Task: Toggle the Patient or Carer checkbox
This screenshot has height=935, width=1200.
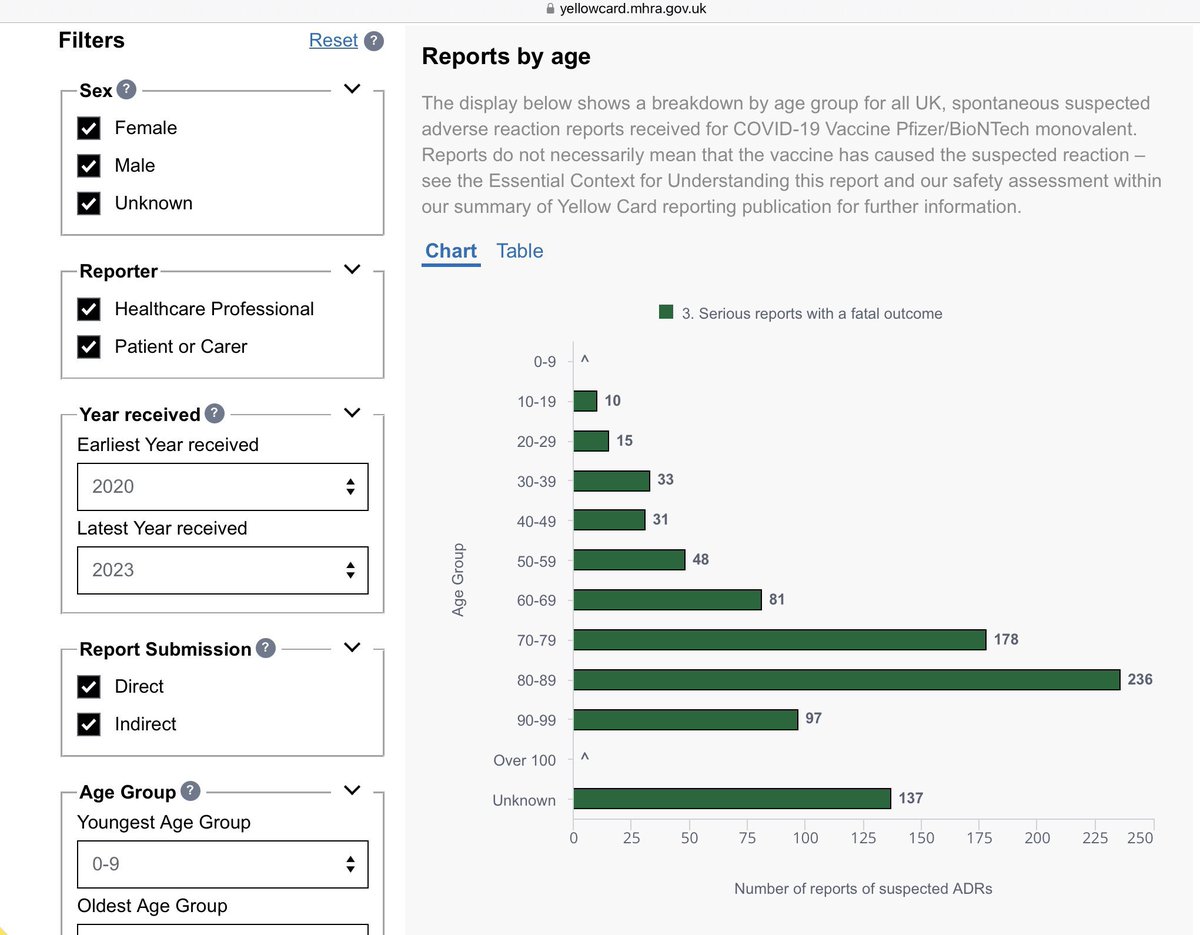Action: tap(89, 347)
